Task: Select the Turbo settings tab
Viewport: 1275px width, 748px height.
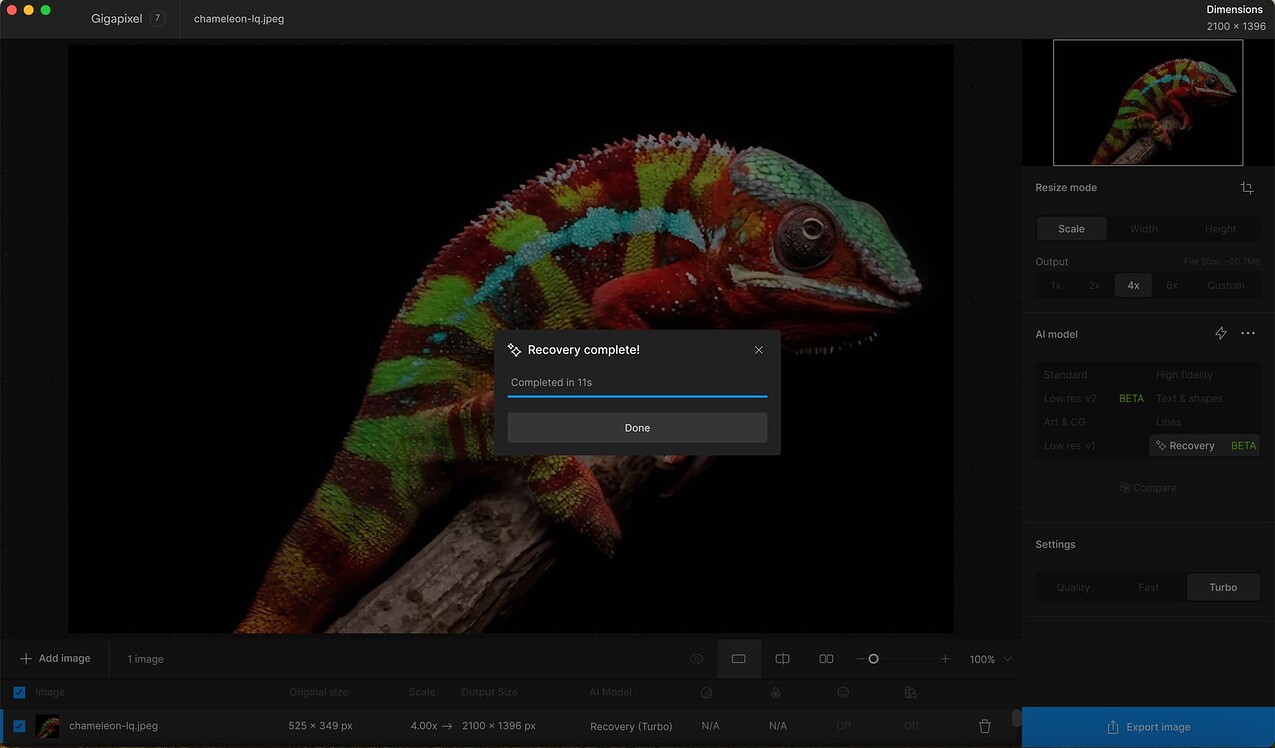Action: 1223,587
